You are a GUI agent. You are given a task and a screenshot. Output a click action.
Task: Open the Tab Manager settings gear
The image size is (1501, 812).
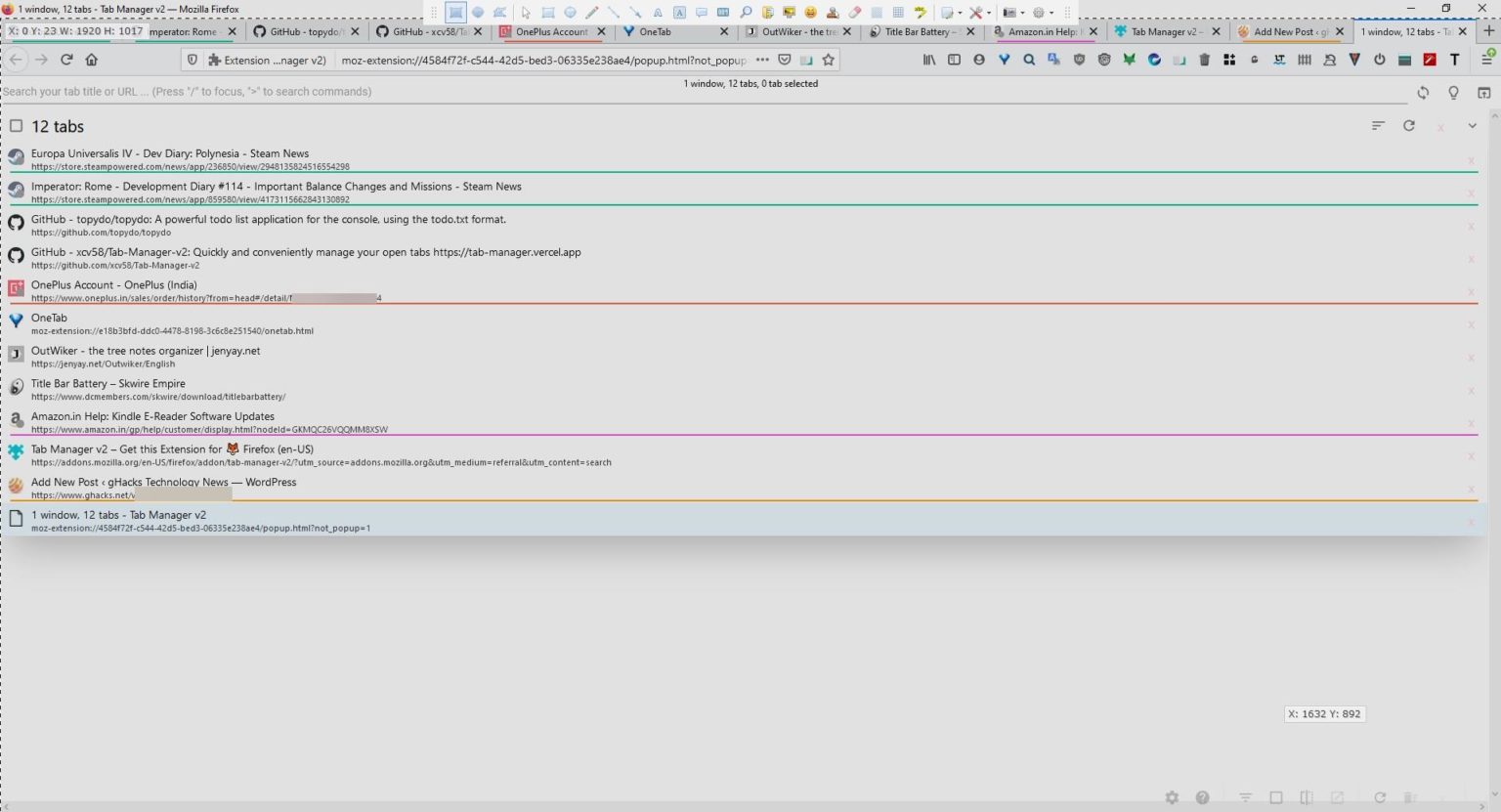pos(1172,797)
